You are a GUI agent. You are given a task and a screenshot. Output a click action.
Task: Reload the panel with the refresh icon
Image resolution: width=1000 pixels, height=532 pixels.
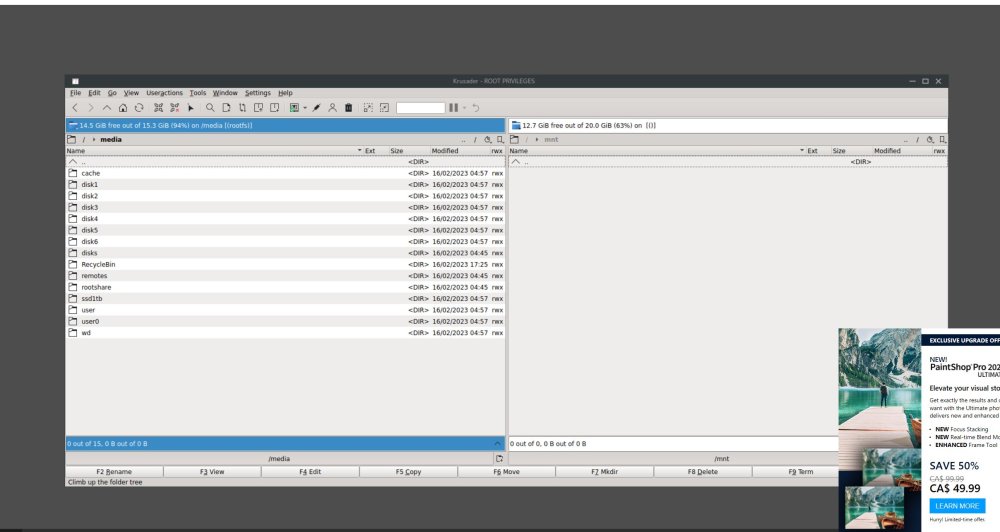click(139, 108)
